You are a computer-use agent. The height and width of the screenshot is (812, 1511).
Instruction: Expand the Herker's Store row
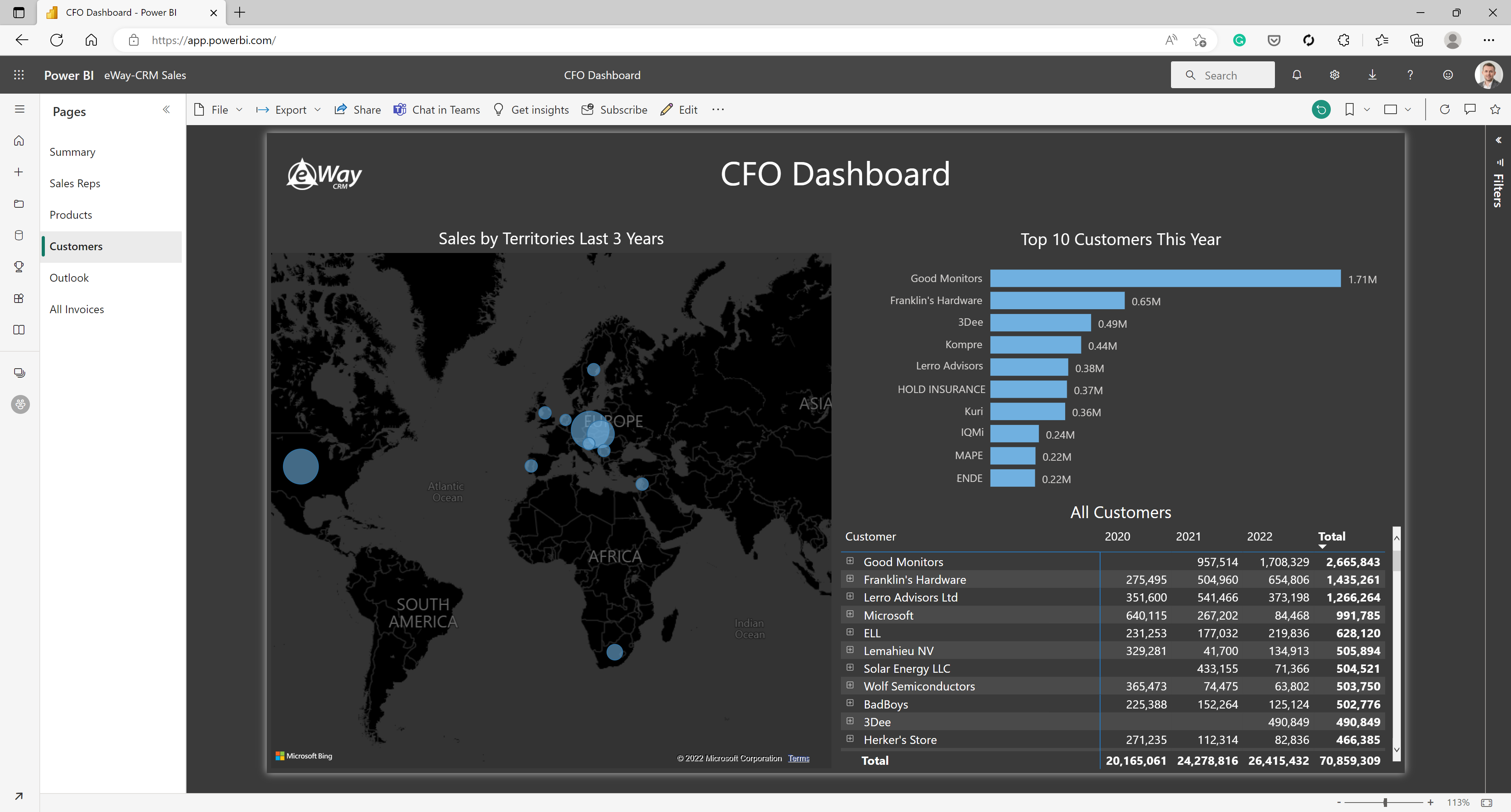click(x=850, y=739)
